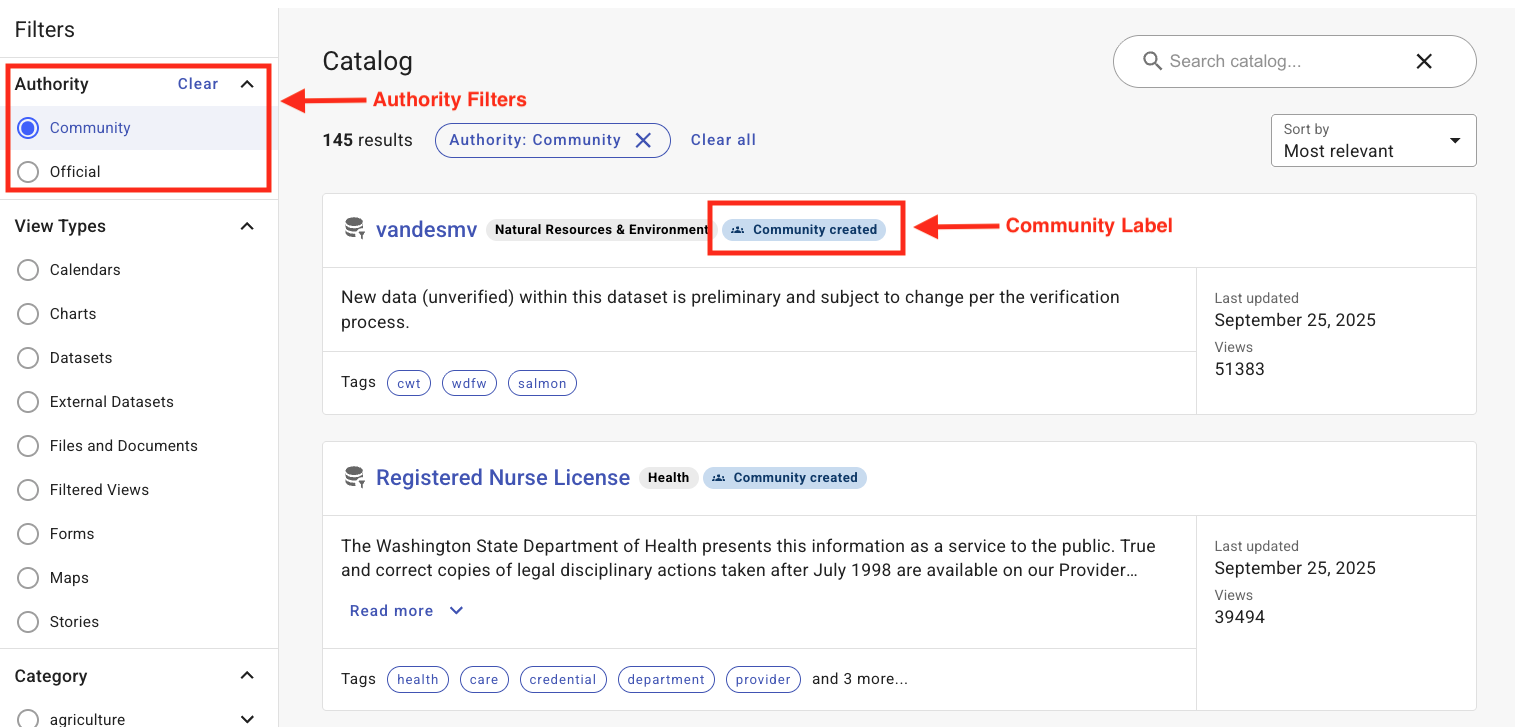The width and height of the screenshot is (1515, 727).
Task: Click 'and 3 more...' tags text
Action: coord(860,679)
